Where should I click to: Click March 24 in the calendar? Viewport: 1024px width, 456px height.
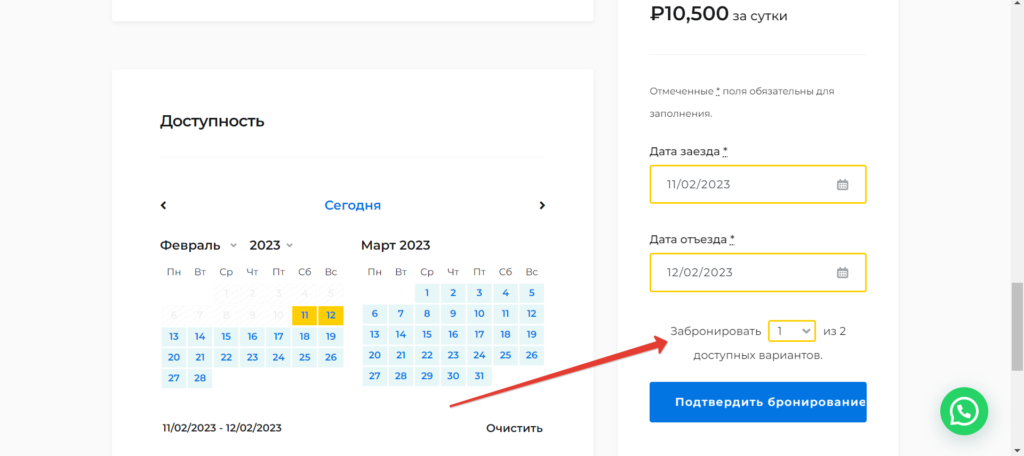tap(479, 355)
